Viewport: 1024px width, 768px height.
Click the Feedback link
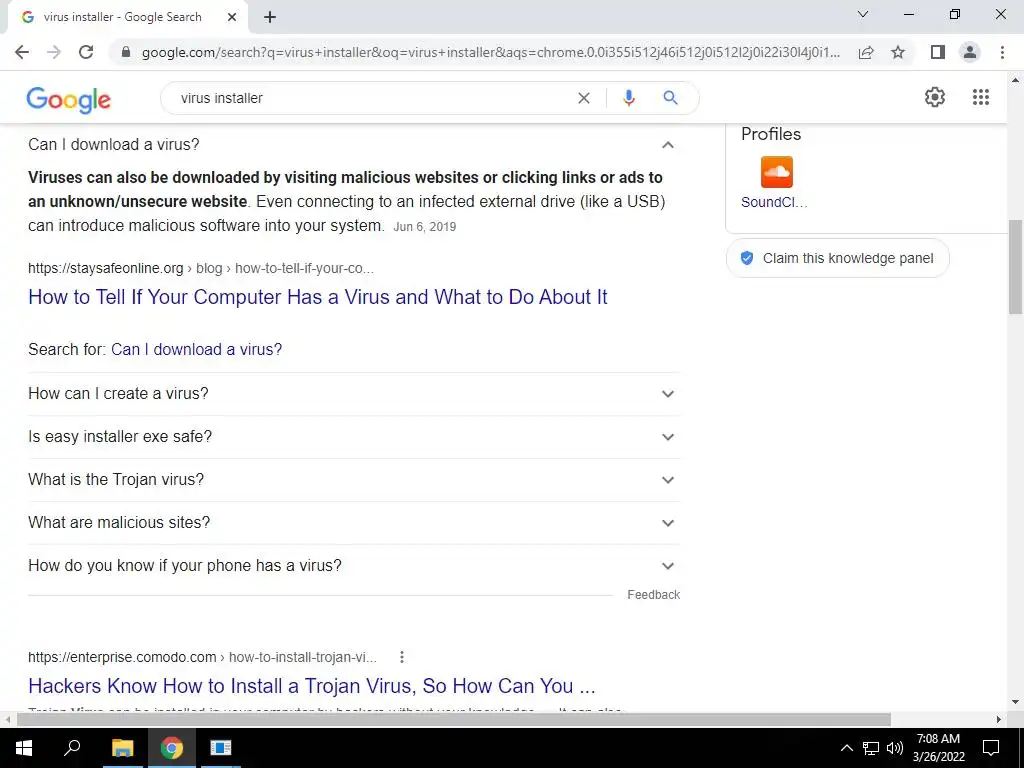point(654,595)
